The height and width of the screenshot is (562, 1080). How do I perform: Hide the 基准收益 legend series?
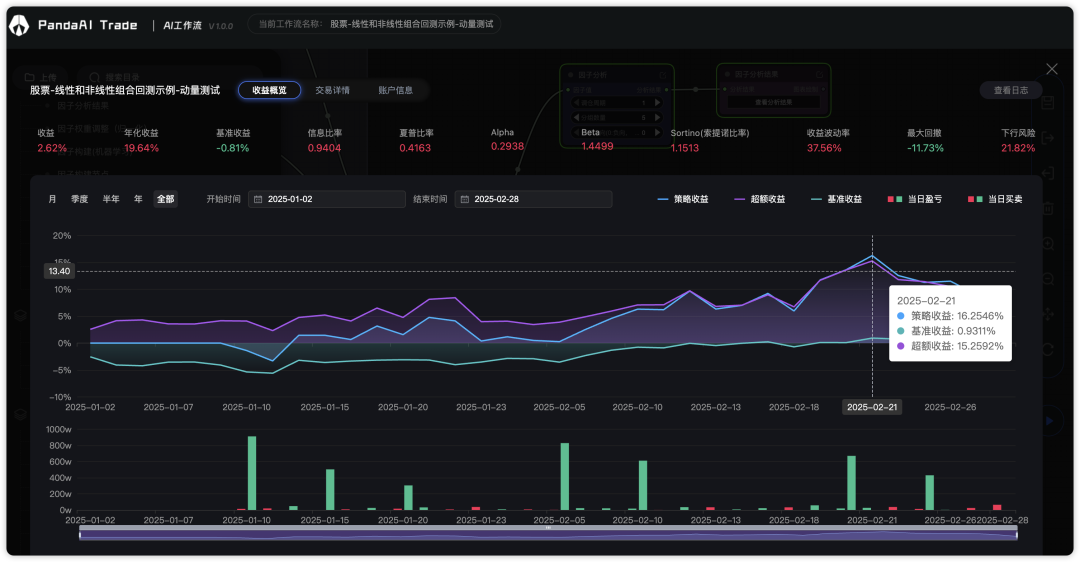pyautogui.click(x=840, y=199)
